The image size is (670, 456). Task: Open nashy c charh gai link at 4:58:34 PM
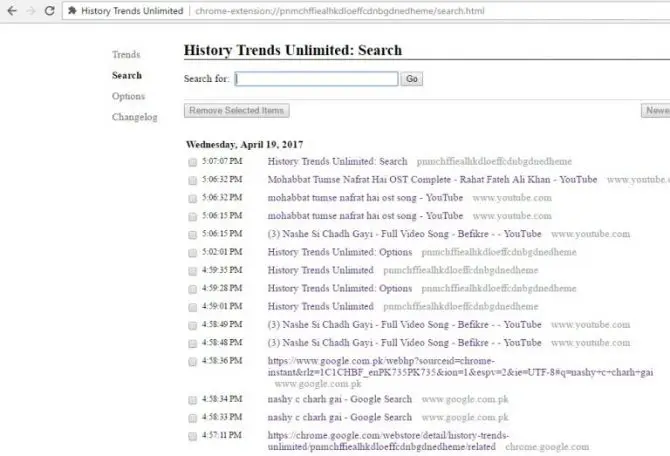pyautogui.click(x=340, y=399)
